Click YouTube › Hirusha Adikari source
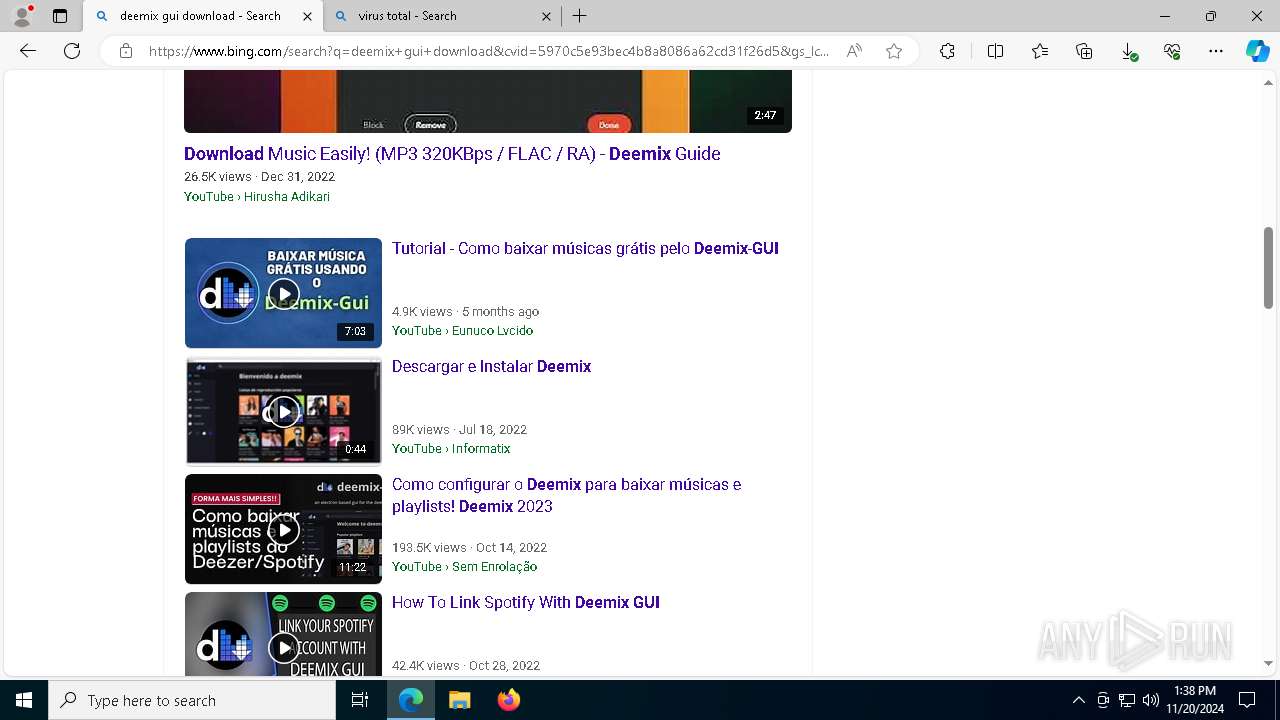The height and width of the screenshot is (720, 1280). pos(257,197)
